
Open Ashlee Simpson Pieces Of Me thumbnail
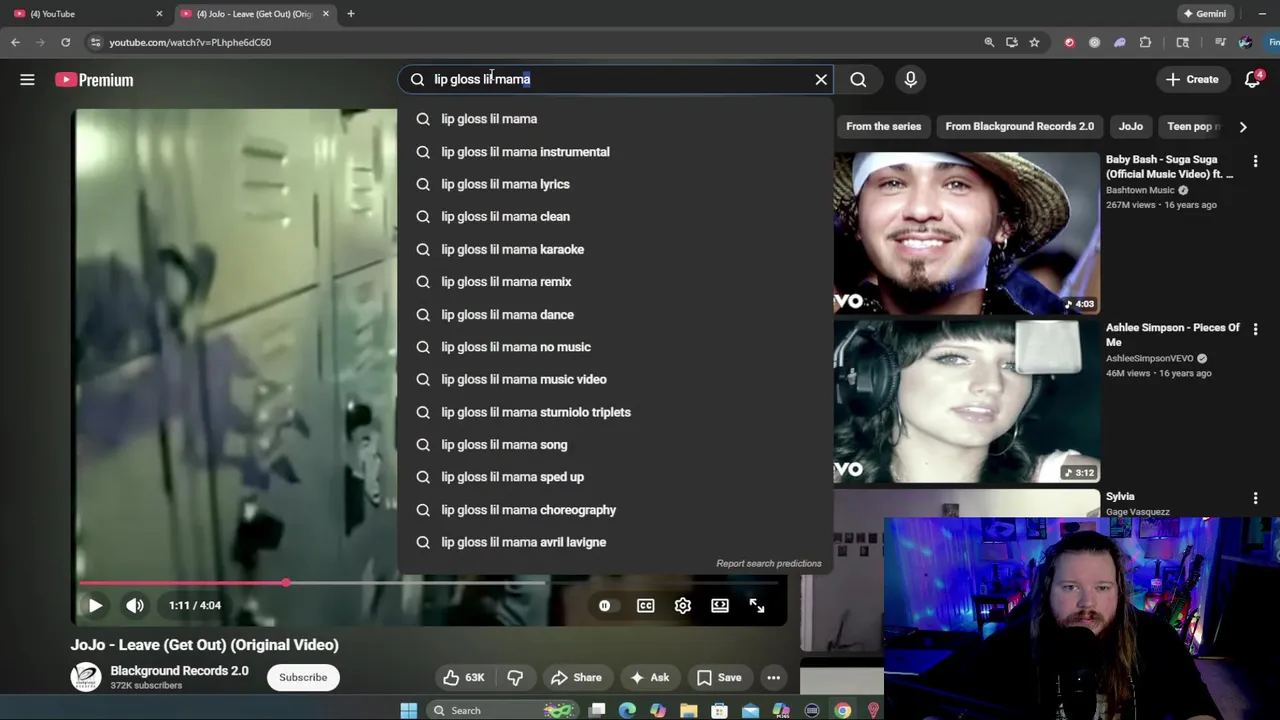966,401
